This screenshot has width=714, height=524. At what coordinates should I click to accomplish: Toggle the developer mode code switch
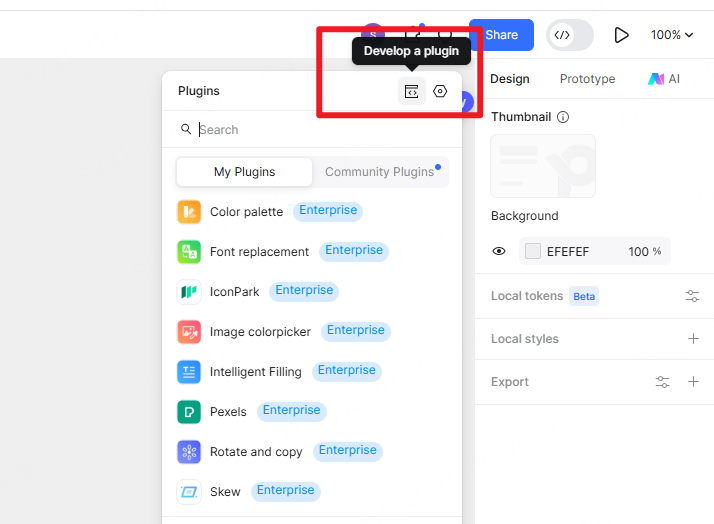(x=569, y=35)
